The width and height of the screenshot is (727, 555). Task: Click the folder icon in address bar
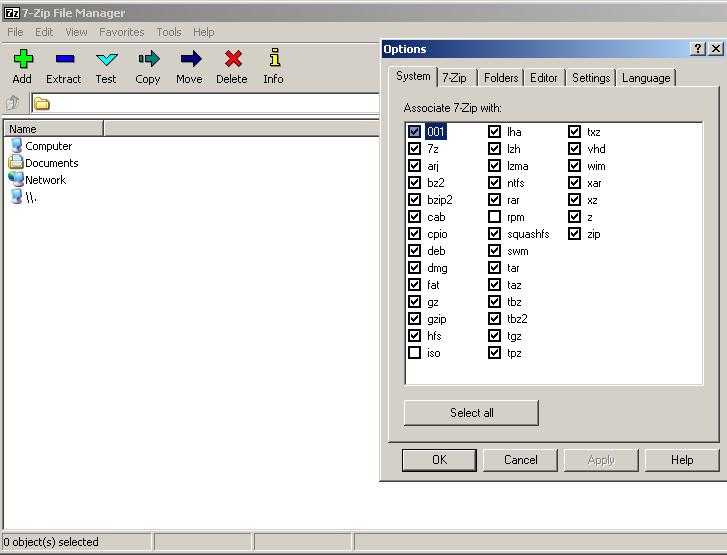(41, 103)
